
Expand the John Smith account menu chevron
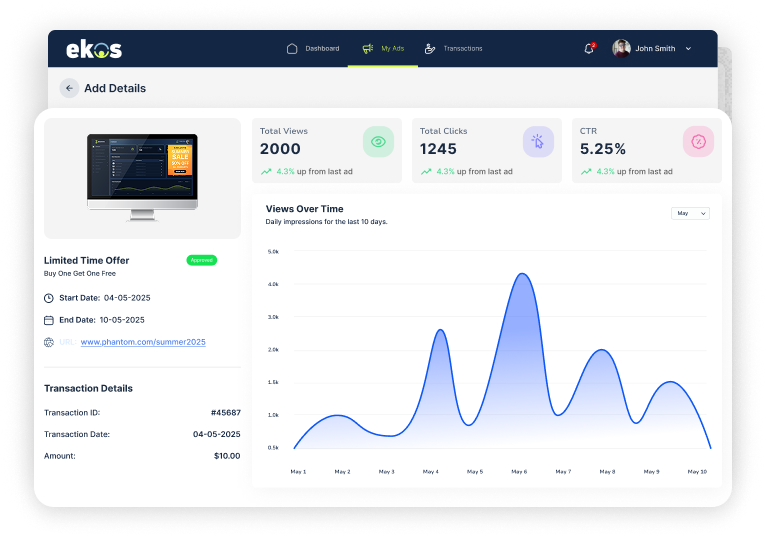(689, 49)
